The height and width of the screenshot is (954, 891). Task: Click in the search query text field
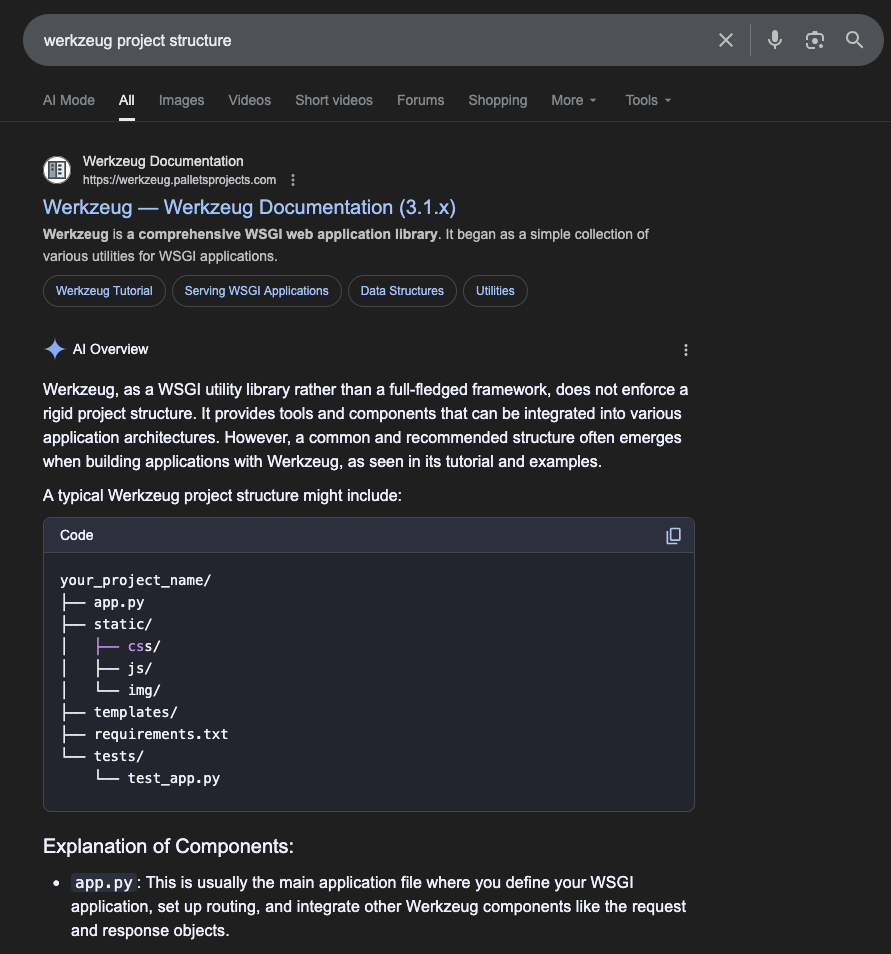(370, 41)
